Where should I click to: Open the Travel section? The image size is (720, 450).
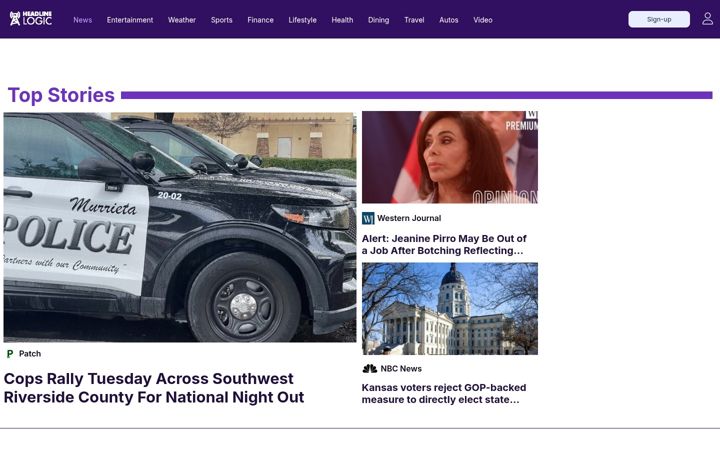point(414,20)
